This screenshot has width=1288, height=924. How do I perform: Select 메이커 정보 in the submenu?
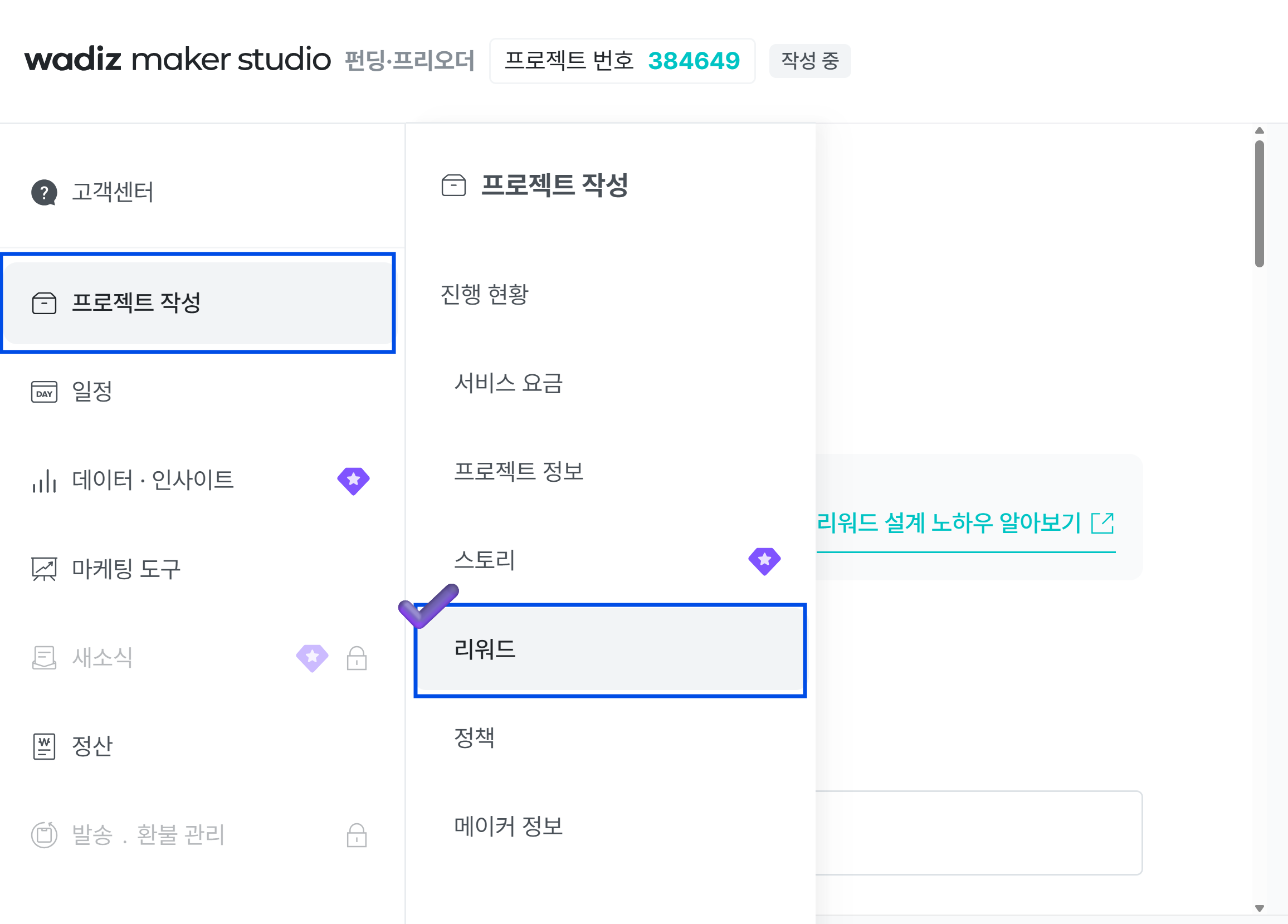[x=508, y=827]
